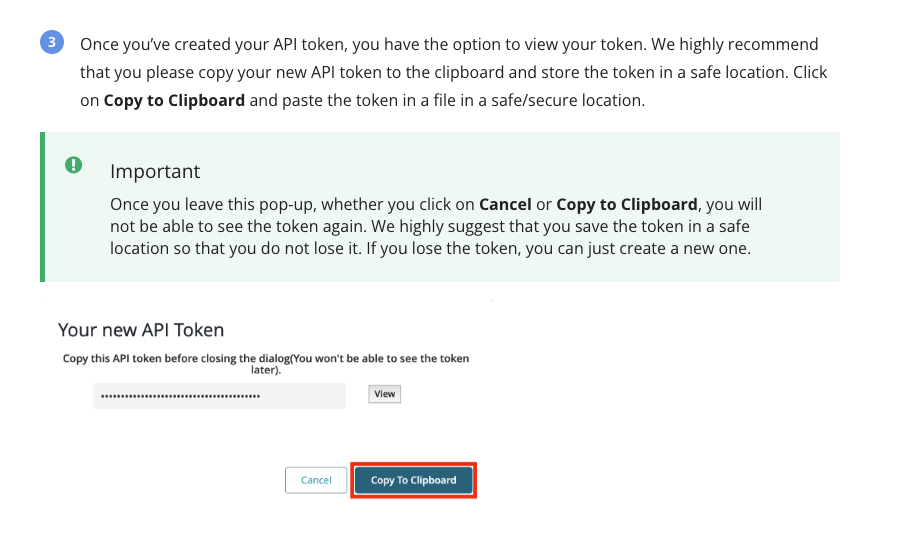Click bold 'Cancel' word in the Important note

(x=505, y=205)
